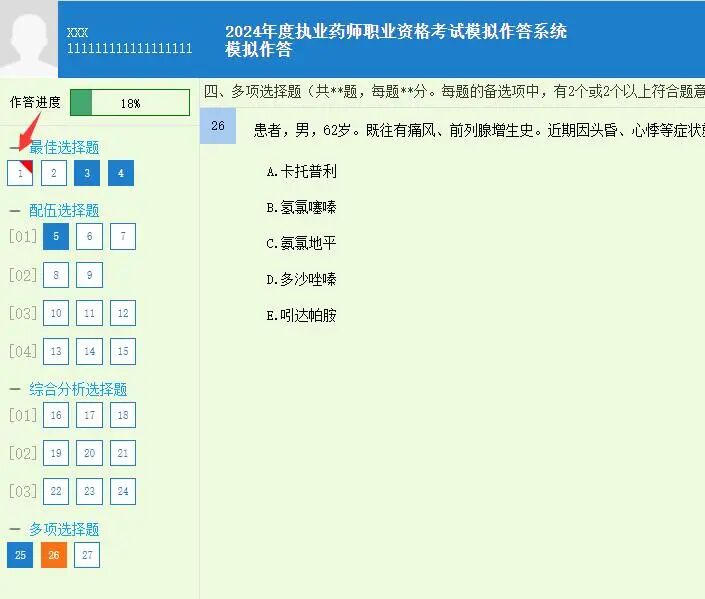Go to question 7
The height and width of the screenshot is (599, 705).
tap(123, 237)
